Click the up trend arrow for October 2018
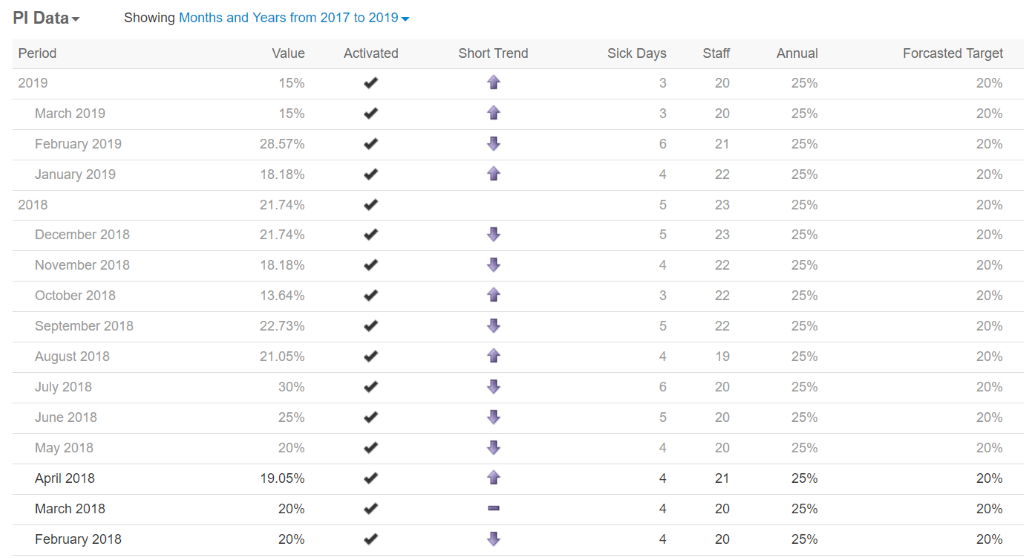 (494, 295)
